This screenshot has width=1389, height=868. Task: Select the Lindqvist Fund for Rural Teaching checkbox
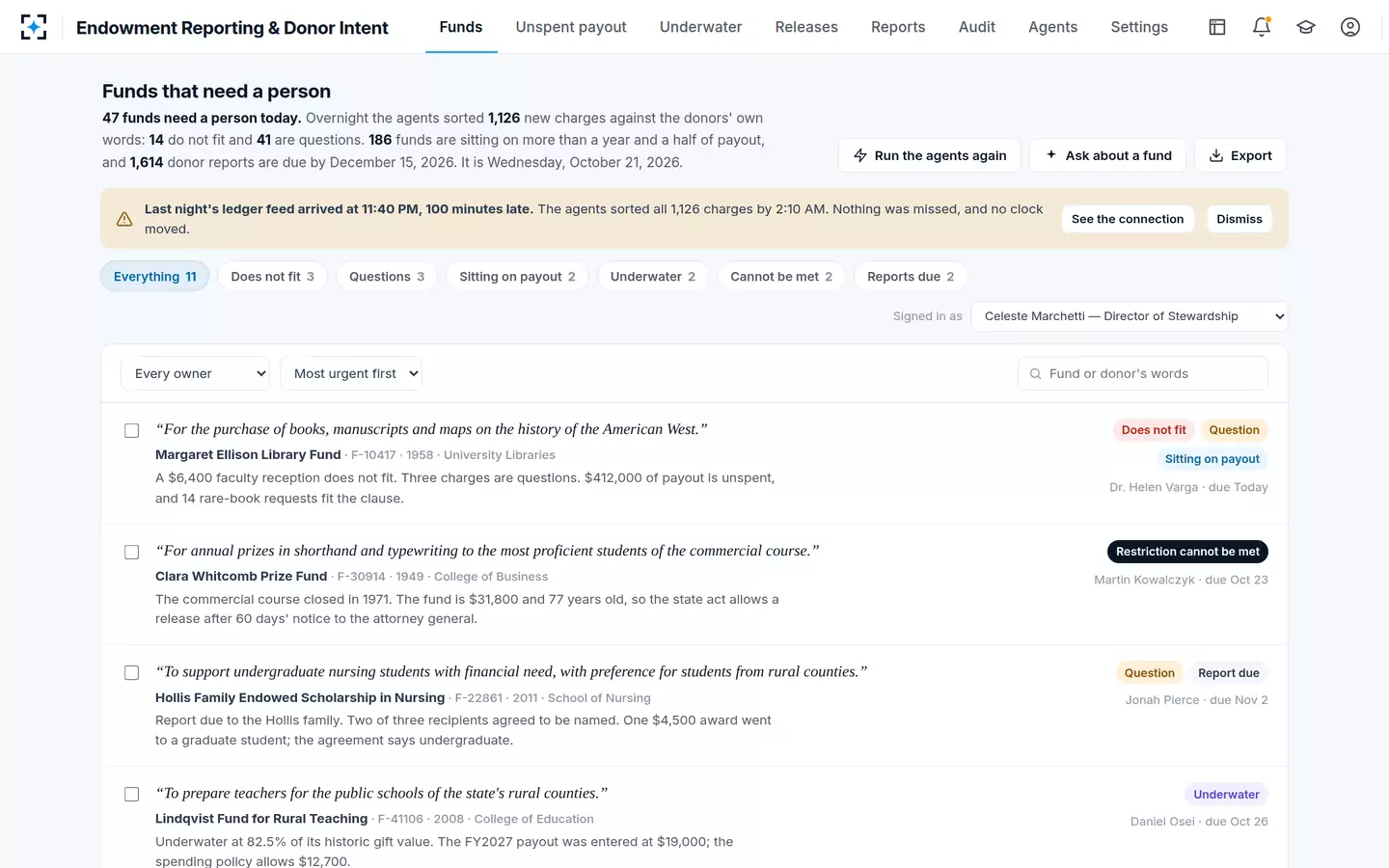tap(132, 795)
